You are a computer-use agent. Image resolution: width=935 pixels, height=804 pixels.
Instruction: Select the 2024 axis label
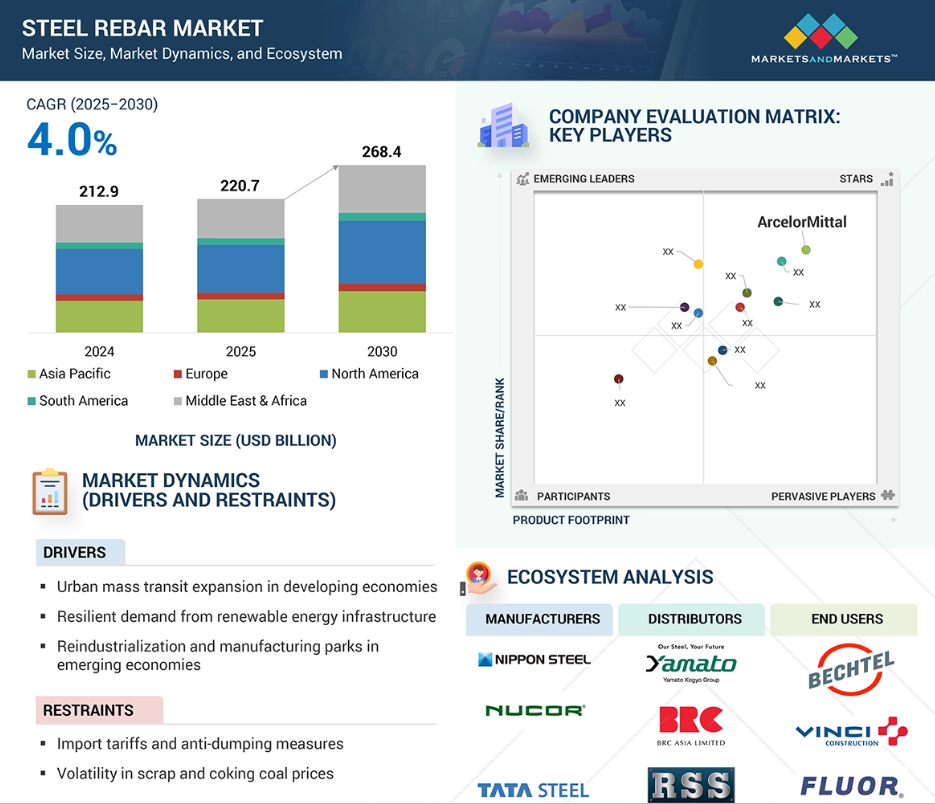[x=99, y=352]
